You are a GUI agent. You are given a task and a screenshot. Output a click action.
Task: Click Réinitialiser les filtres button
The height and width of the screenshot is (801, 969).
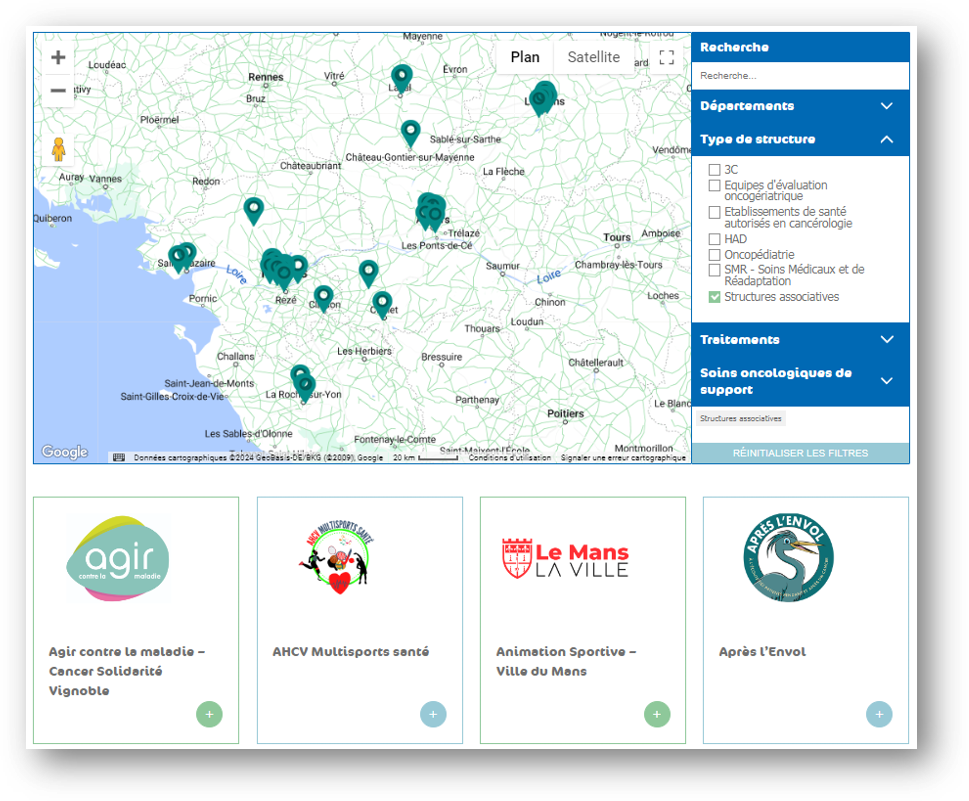coord(800,453)
